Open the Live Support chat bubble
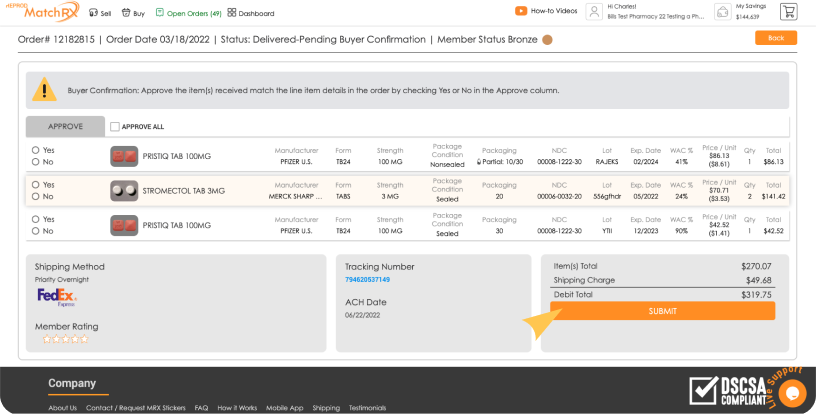Screen dimensions: 816x415 click(790, 392)
